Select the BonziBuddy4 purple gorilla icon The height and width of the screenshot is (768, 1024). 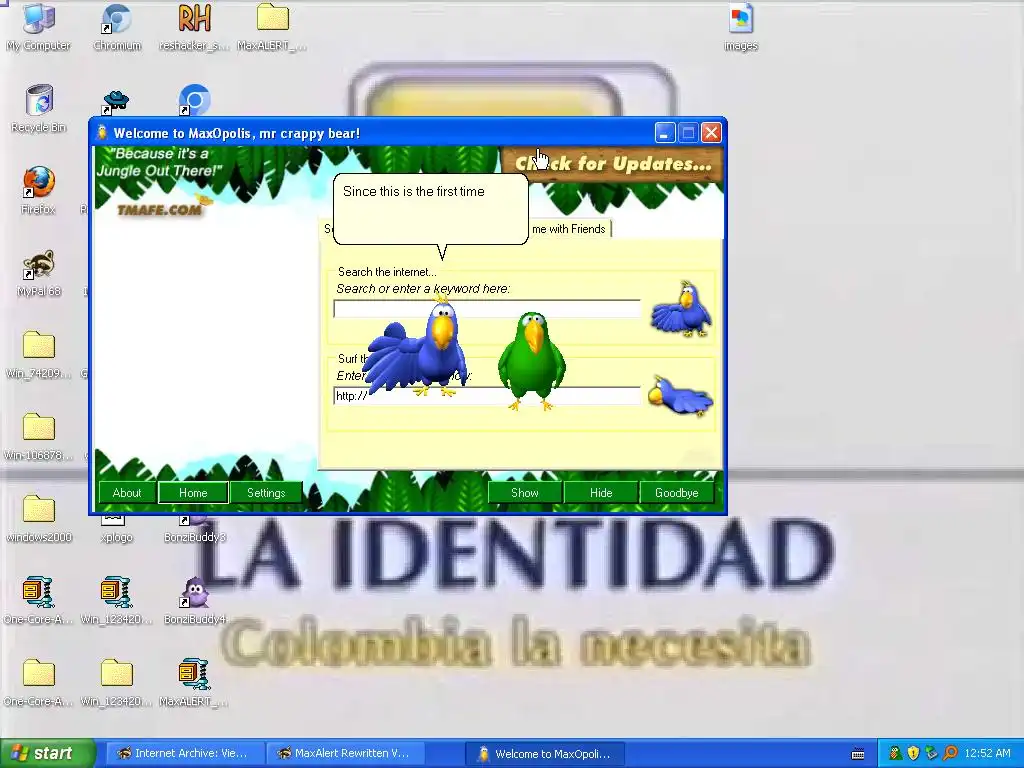coord(195,601)
